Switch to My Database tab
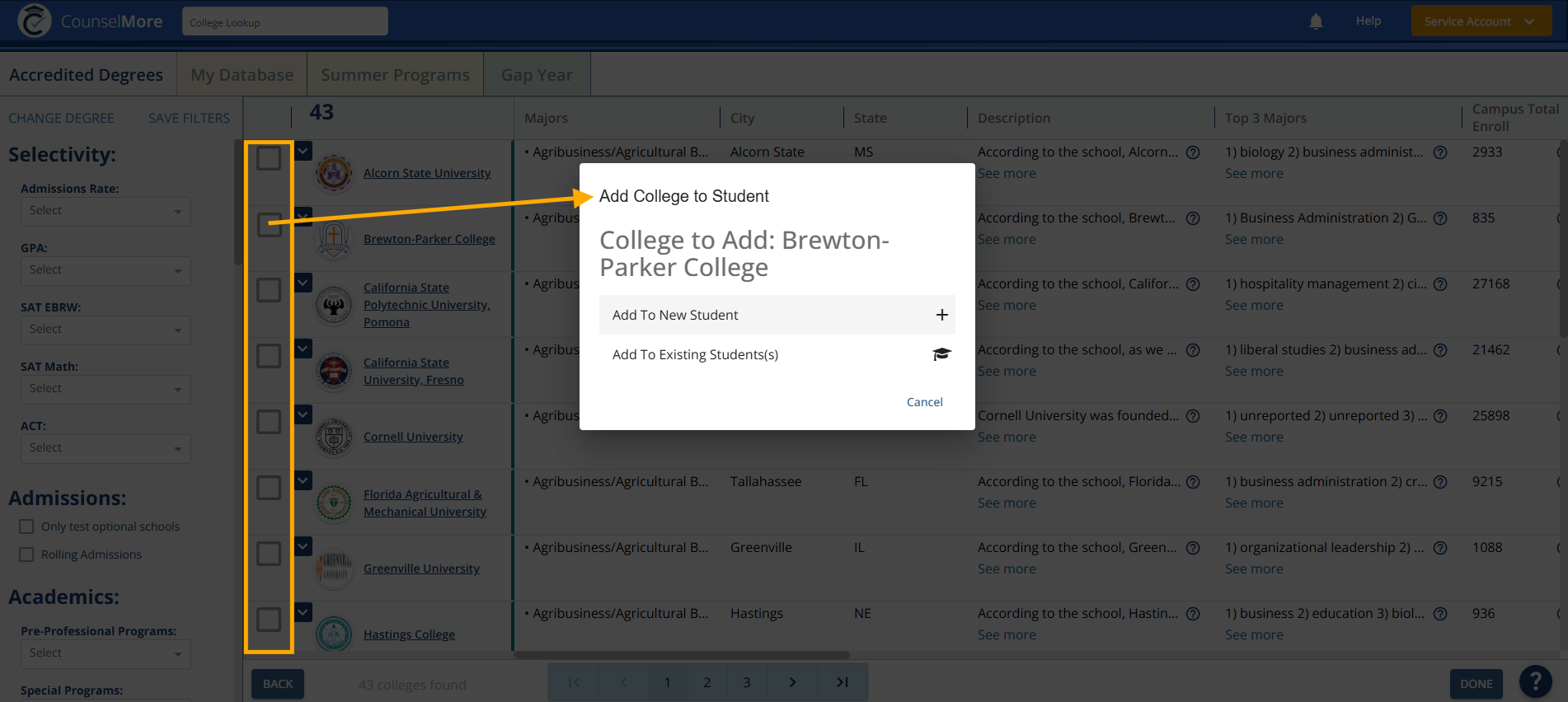The image size is (1568, 702). [242, 75]
